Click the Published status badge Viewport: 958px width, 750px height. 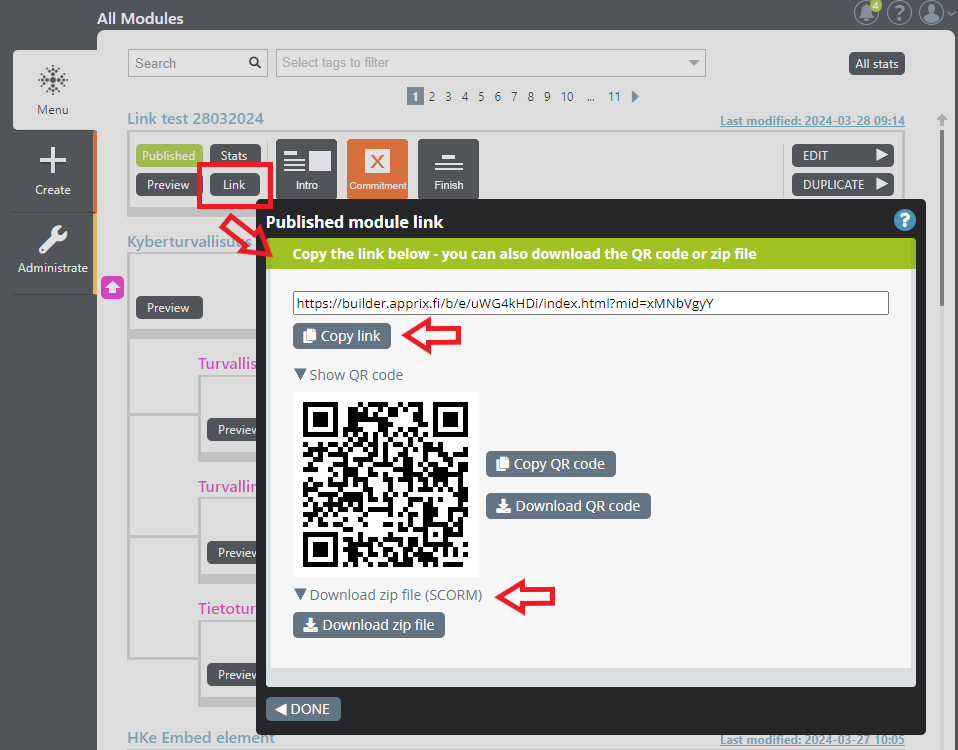pyautogui.click(x=169, y=156)
